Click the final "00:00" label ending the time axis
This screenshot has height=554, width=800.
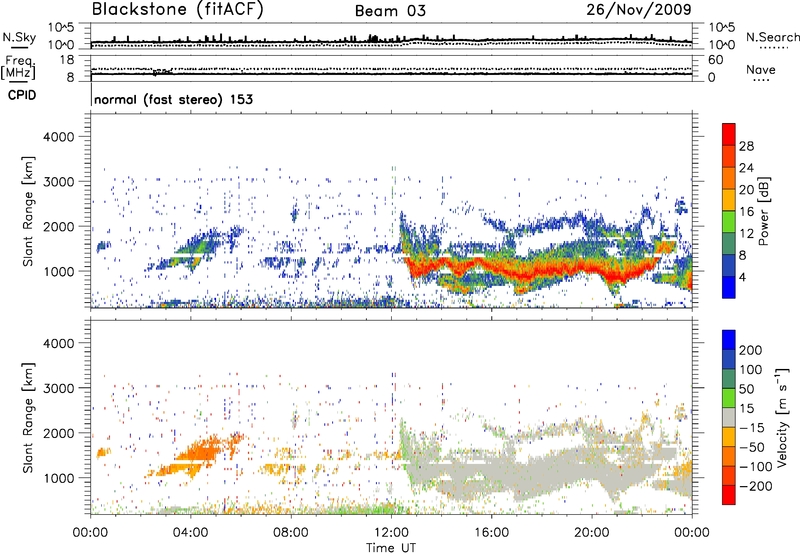coord(692,533)
